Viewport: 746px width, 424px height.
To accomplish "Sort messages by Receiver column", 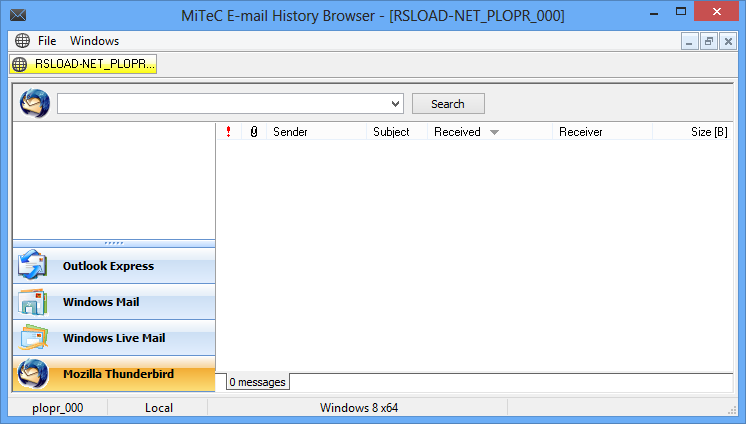I will (602, 132).
